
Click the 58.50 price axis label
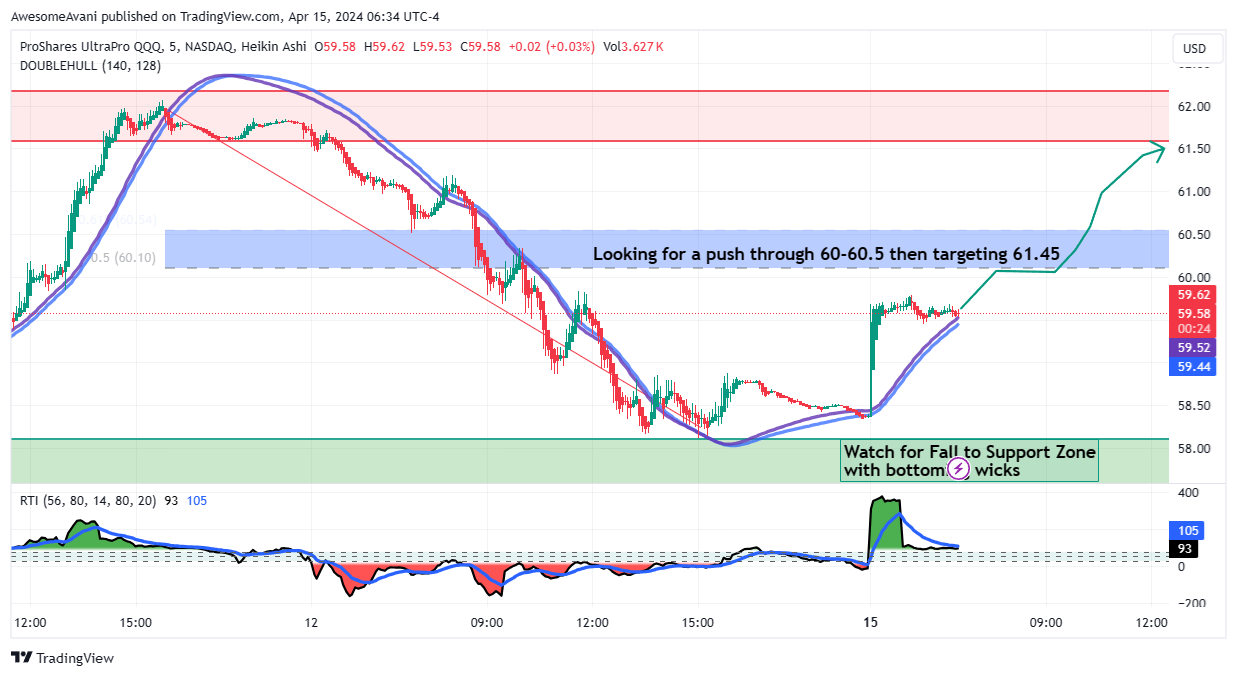point(1193,406)
